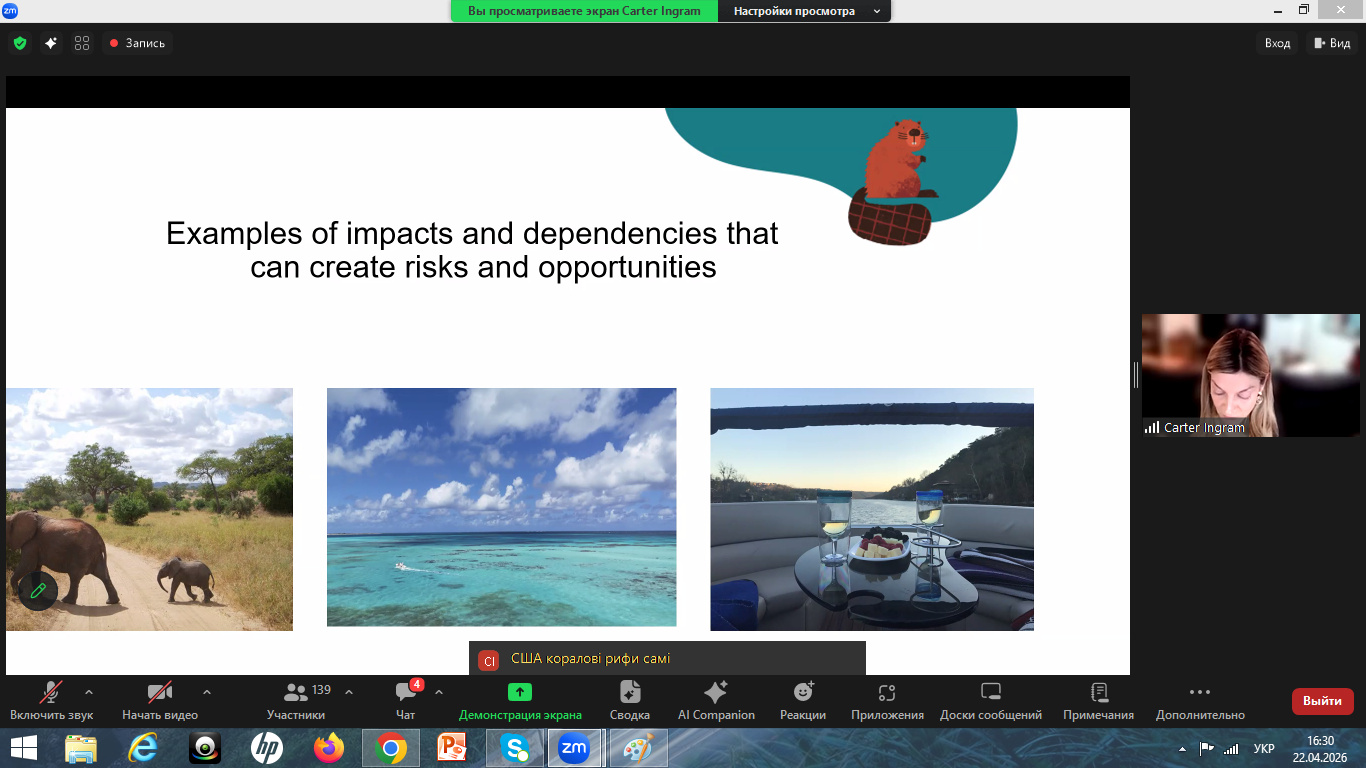
Task: Click the green encryption shield icon
Action: coord(19,43)
